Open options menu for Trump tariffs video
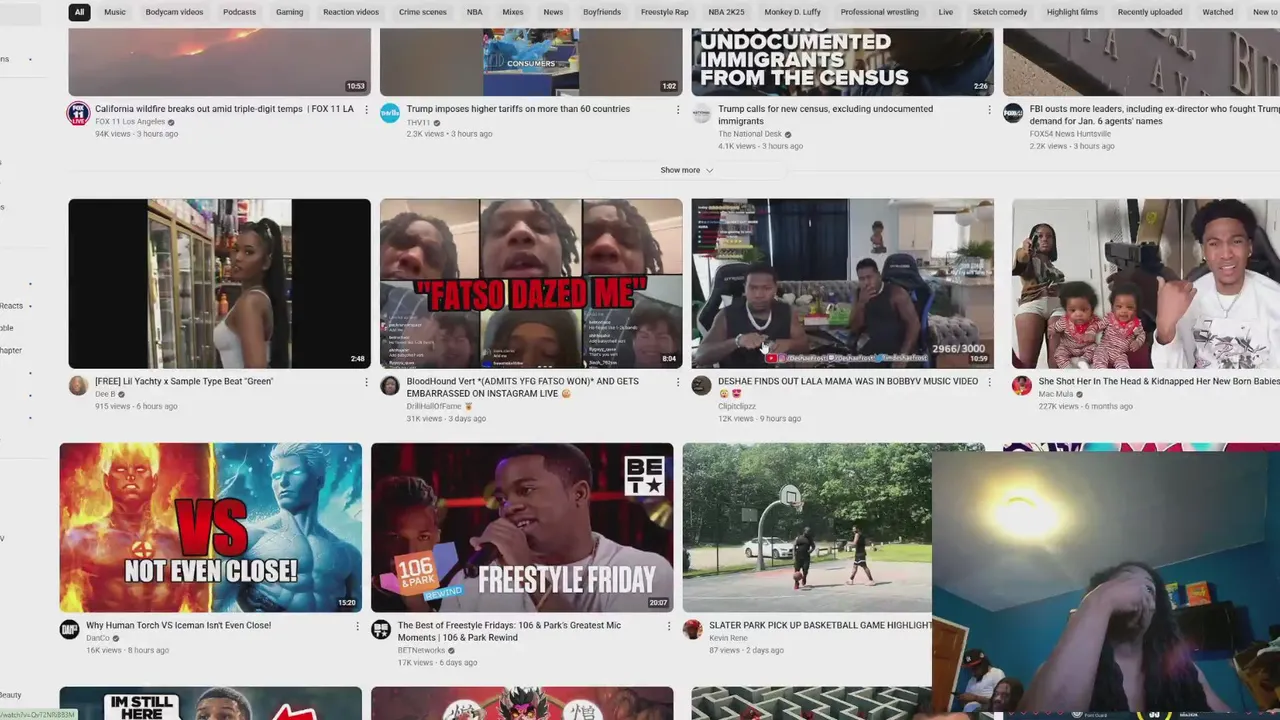 678,110
